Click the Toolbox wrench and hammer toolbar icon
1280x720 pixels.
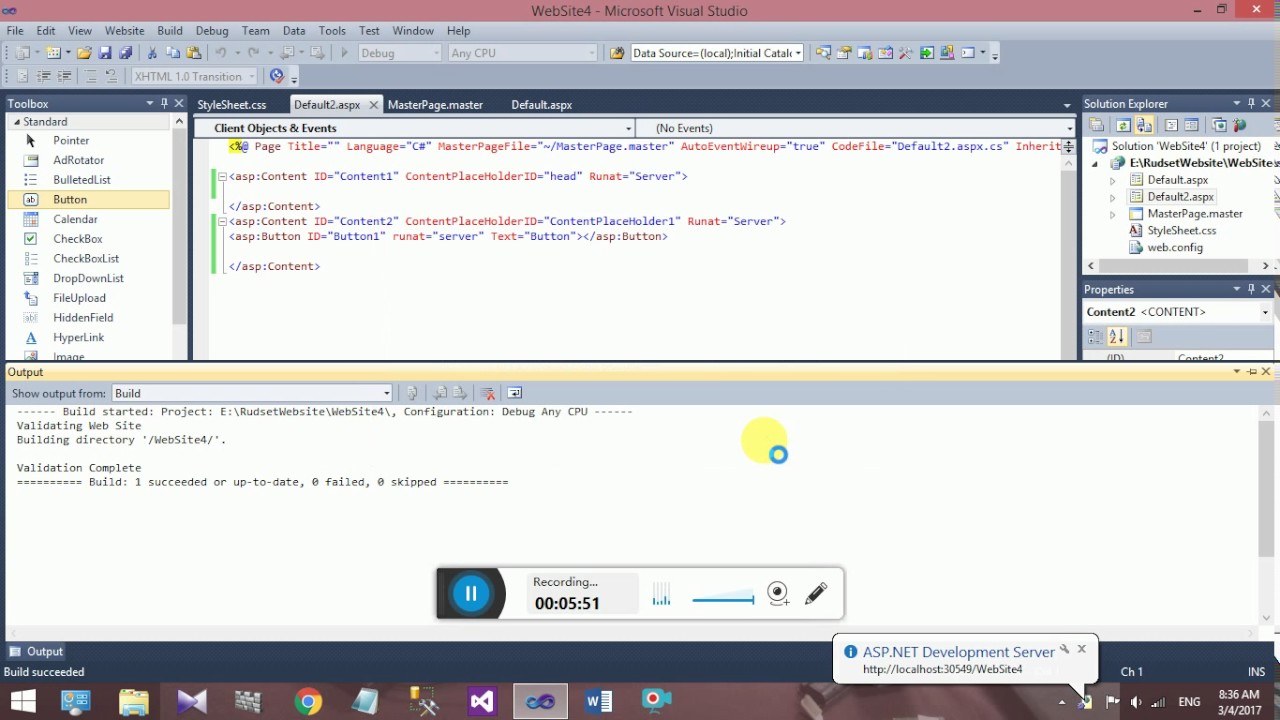[905, 53]
